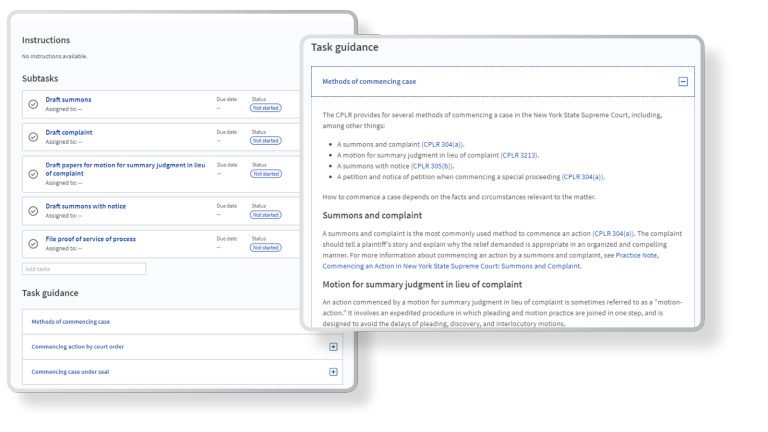Open the Draft summons subtask title
Viewport: 768px width, 432px height.
(x=68, y=100)
